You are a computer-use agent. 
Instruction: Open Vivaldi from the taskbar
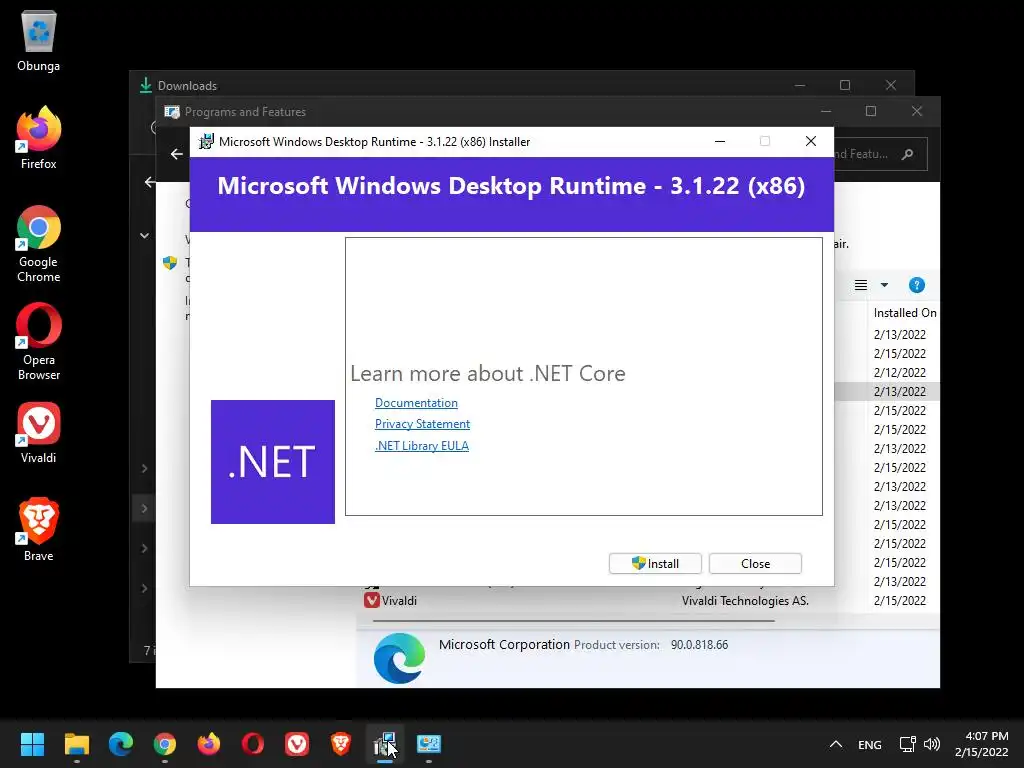click(x=296, y=744)
